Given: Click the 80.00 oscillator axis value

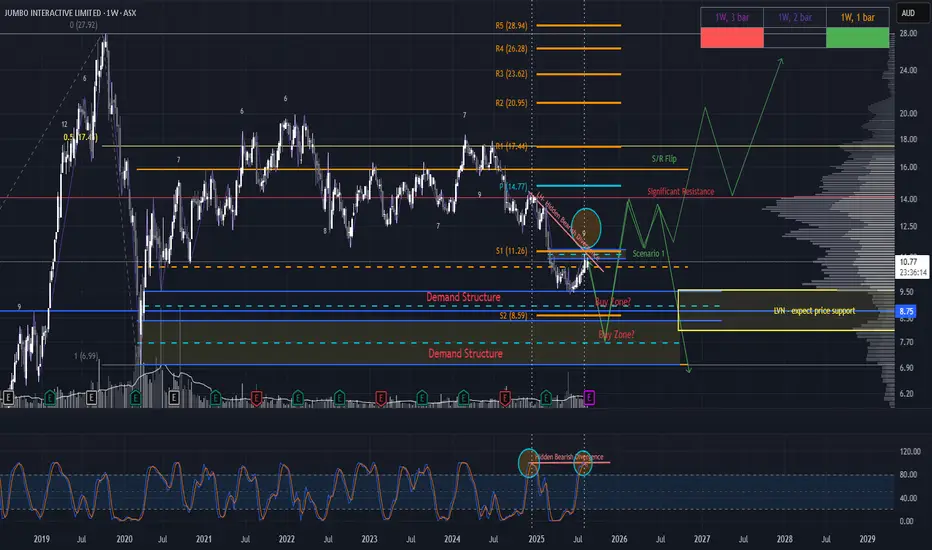Looking at the screenshot, I should [x=907, y=474].
